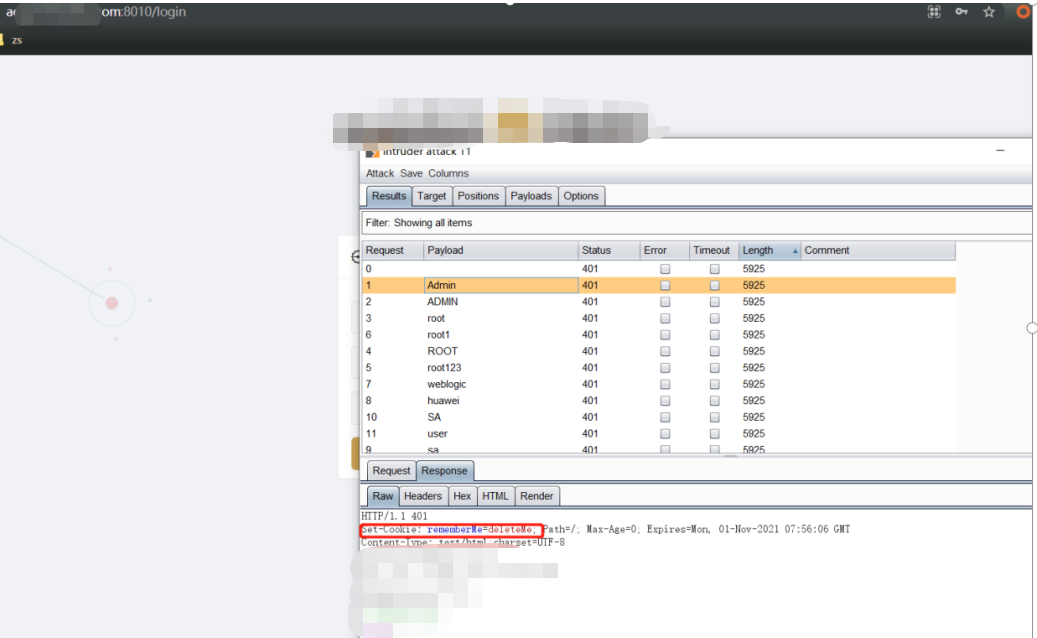Image resolution: width=1037 pixels, height=638 pixels.
Task: Open the Response viewer tab
Action: tap(444, 471)
